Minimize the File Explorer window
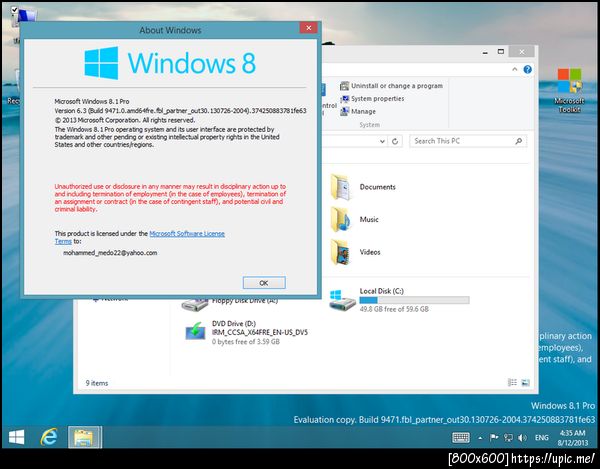The height and width of the screenshot is (469, 600). pos(485,52)
